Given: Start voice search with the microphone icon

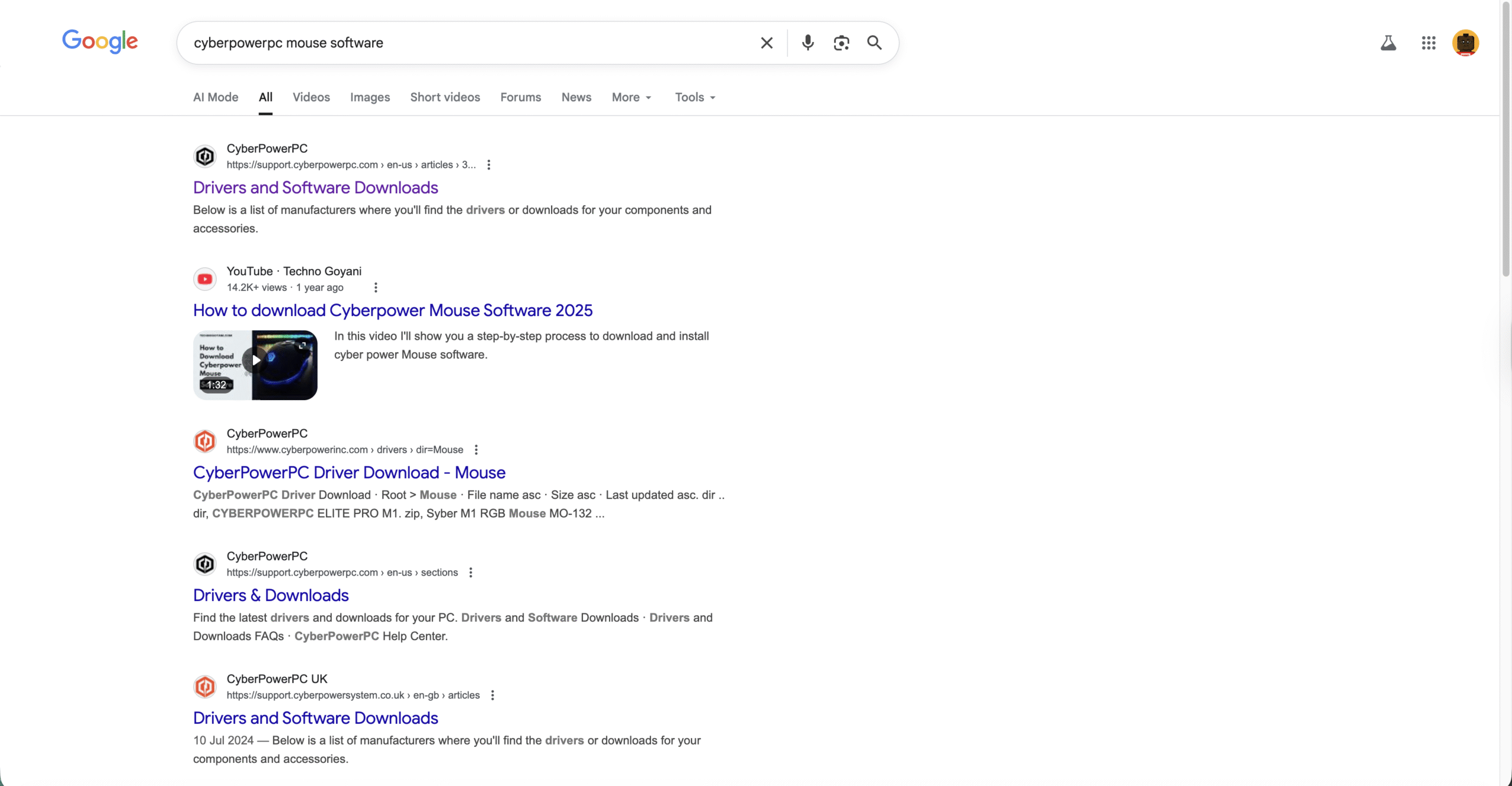Looking at the screenshot, I should [807, 43].
